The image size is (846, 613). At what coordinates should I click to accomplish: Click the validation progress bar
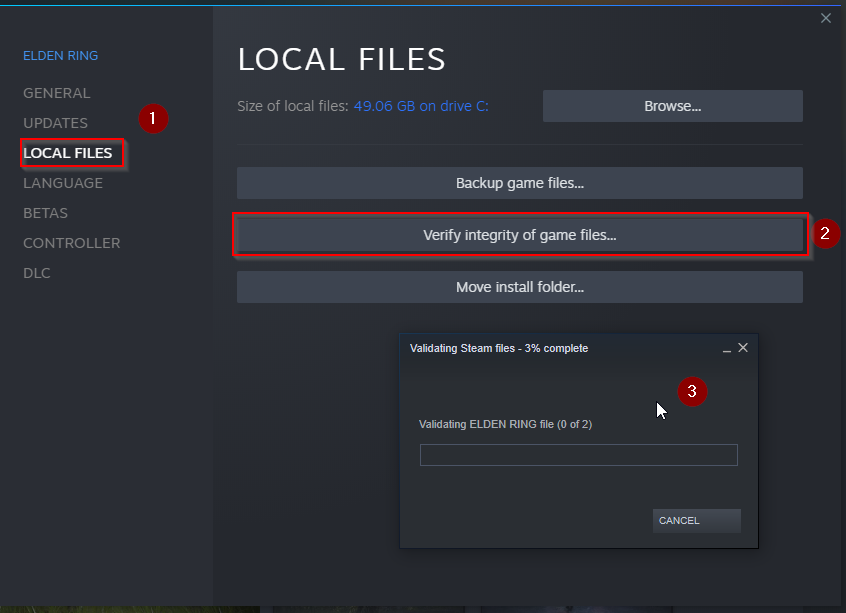pos(578,455)
